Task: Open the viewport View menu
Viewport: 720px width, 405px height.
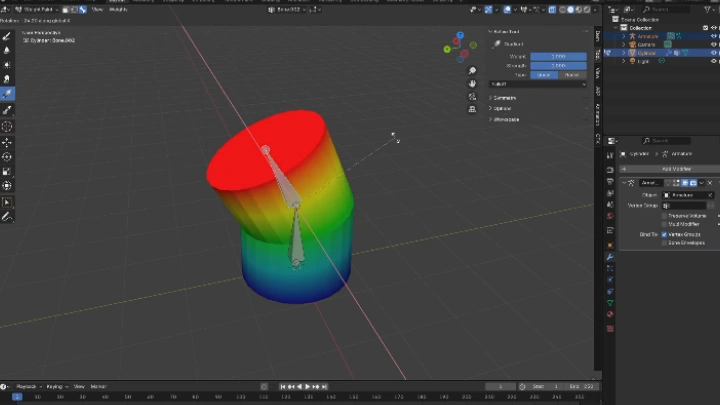Action: point(97,10)
